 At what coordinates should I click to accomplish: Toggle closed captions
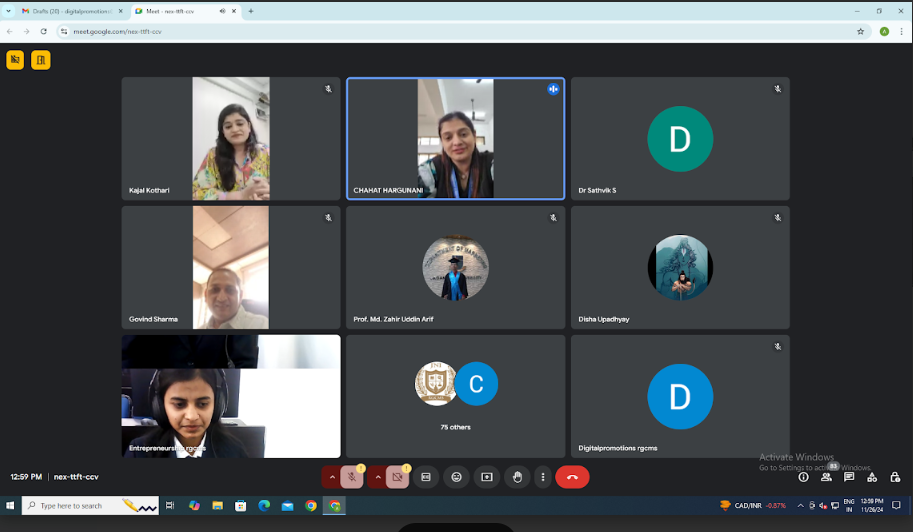tap(426, 477)
